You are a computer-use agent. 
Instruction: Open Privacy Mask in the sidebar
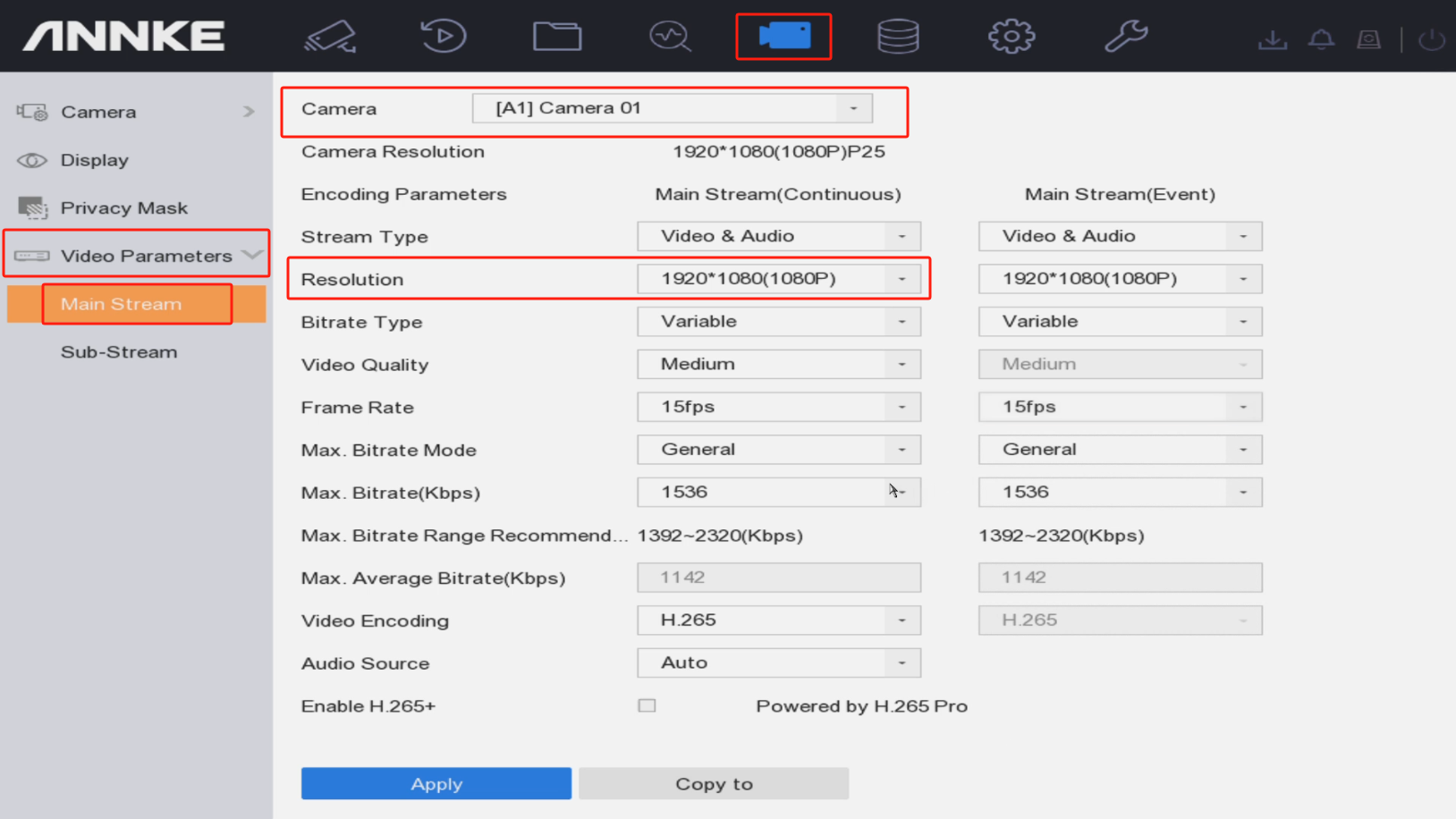[x=123, y=208]
